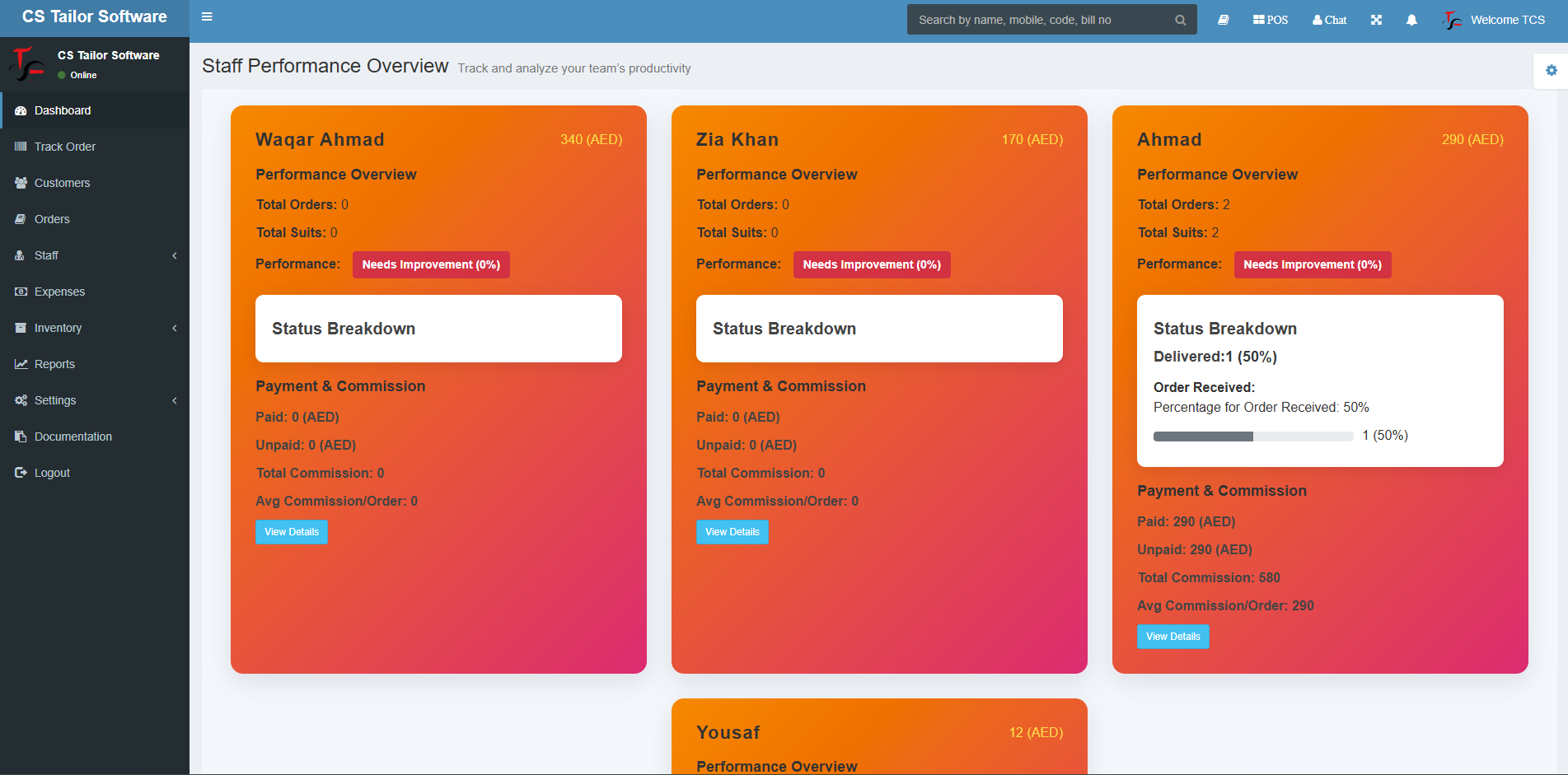Open the book icon in top bar

coord(1224,20)
